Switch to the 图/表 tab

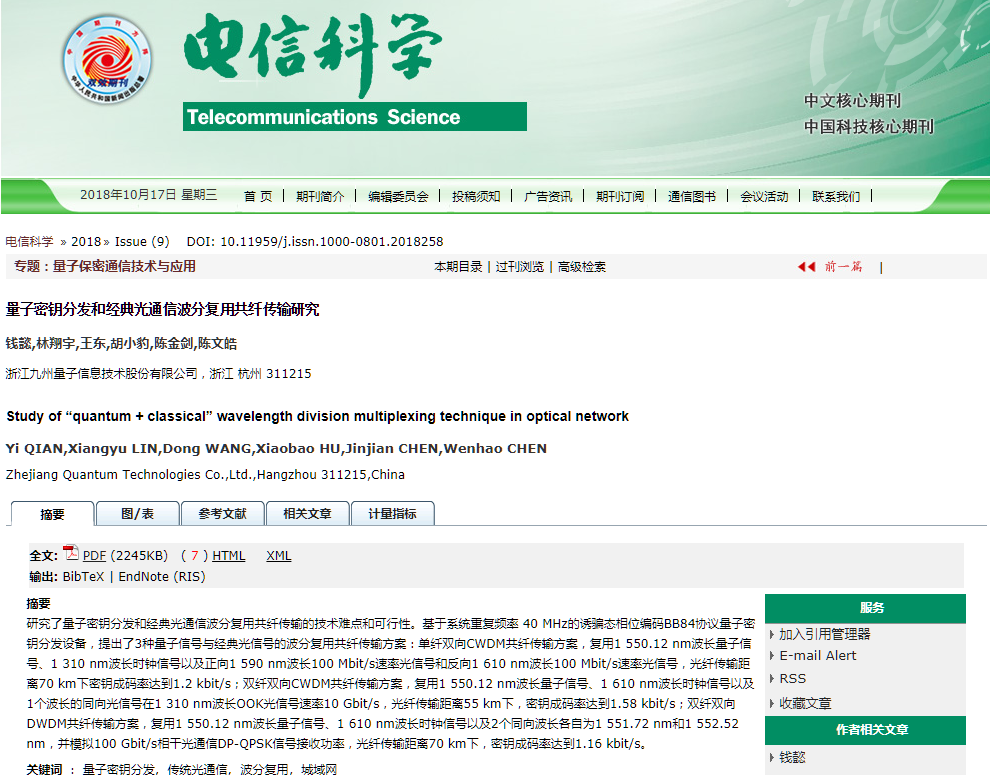[x=138, y=514]
